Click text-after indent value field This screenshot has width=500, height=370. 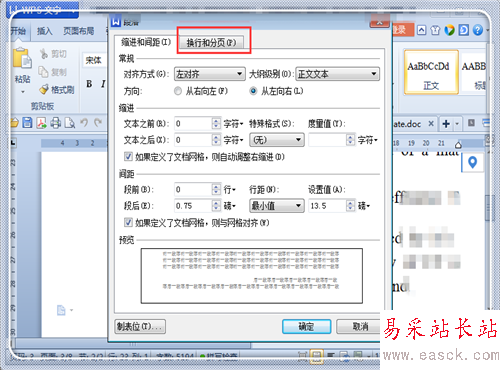[193, 140]
